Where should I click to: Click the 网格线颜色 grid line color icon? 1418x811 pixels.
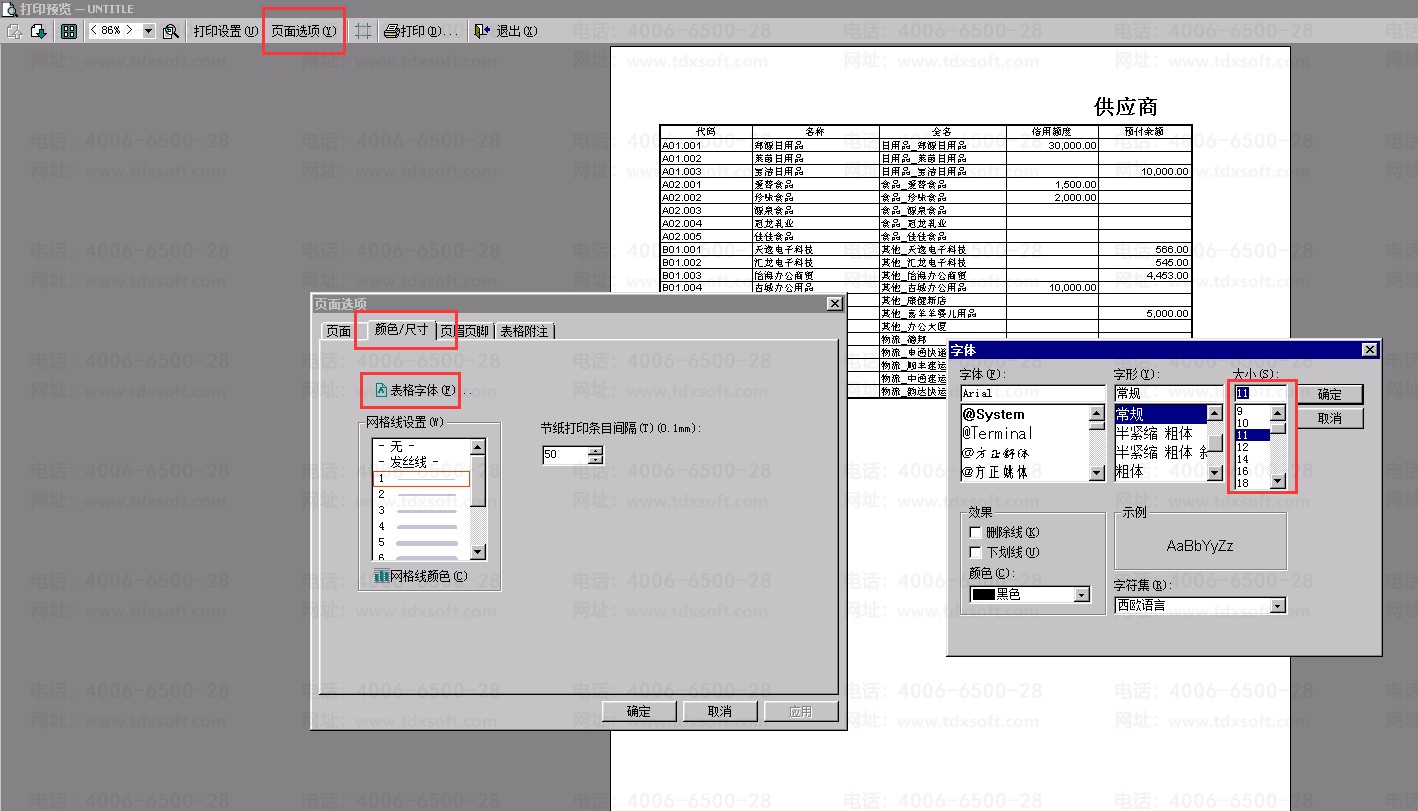tap(381, 576)
